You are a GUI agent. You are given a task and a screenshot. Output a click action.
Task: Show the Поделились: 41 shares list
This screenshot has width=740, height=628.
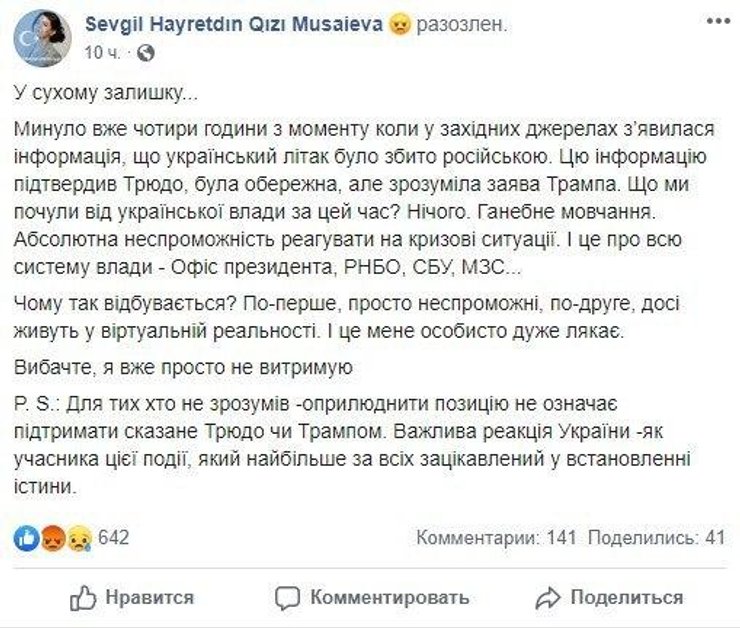(656, 538)
